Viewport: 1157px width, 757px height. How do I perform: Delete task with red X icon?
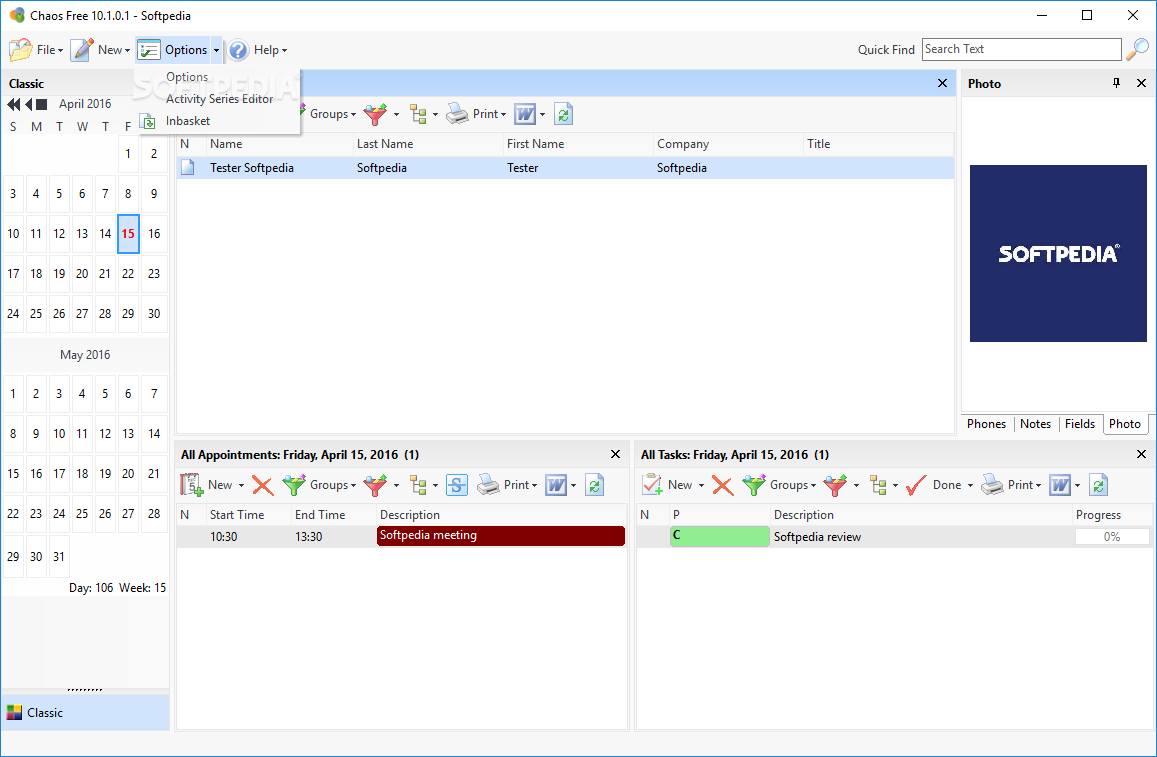click(x=722, y=485)
